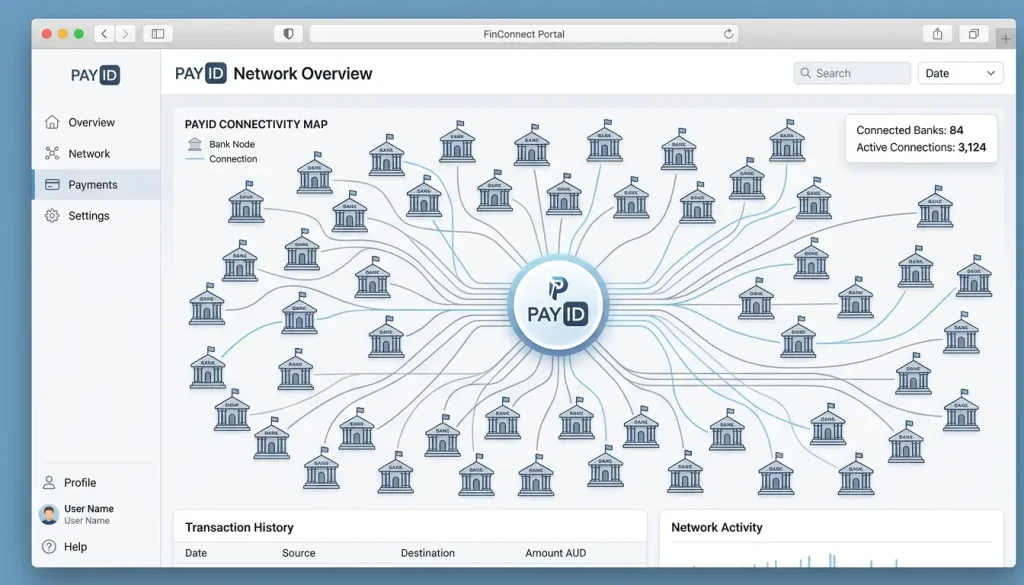Reload the FinConnect Portal page
The height and width of the screenshot is (585, 1024).
pos(728,34)
